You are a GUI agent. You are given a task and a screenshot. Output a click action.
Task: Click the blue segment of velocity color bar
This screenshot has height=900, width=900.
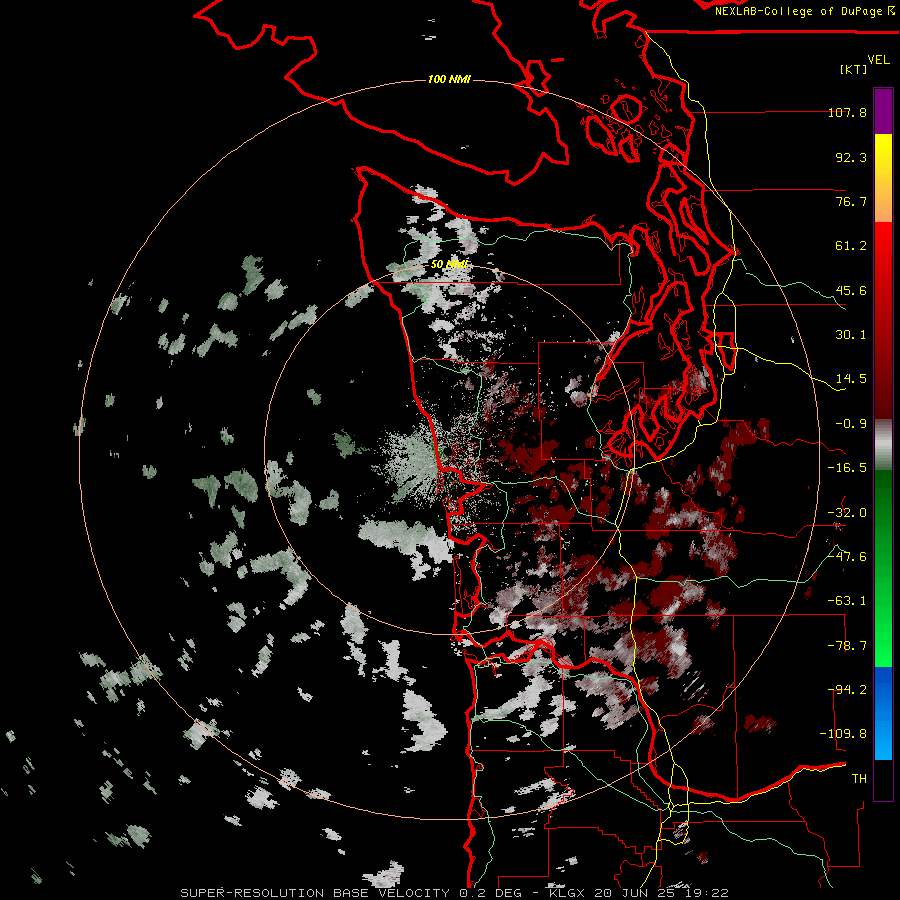[x=883, y=713]
